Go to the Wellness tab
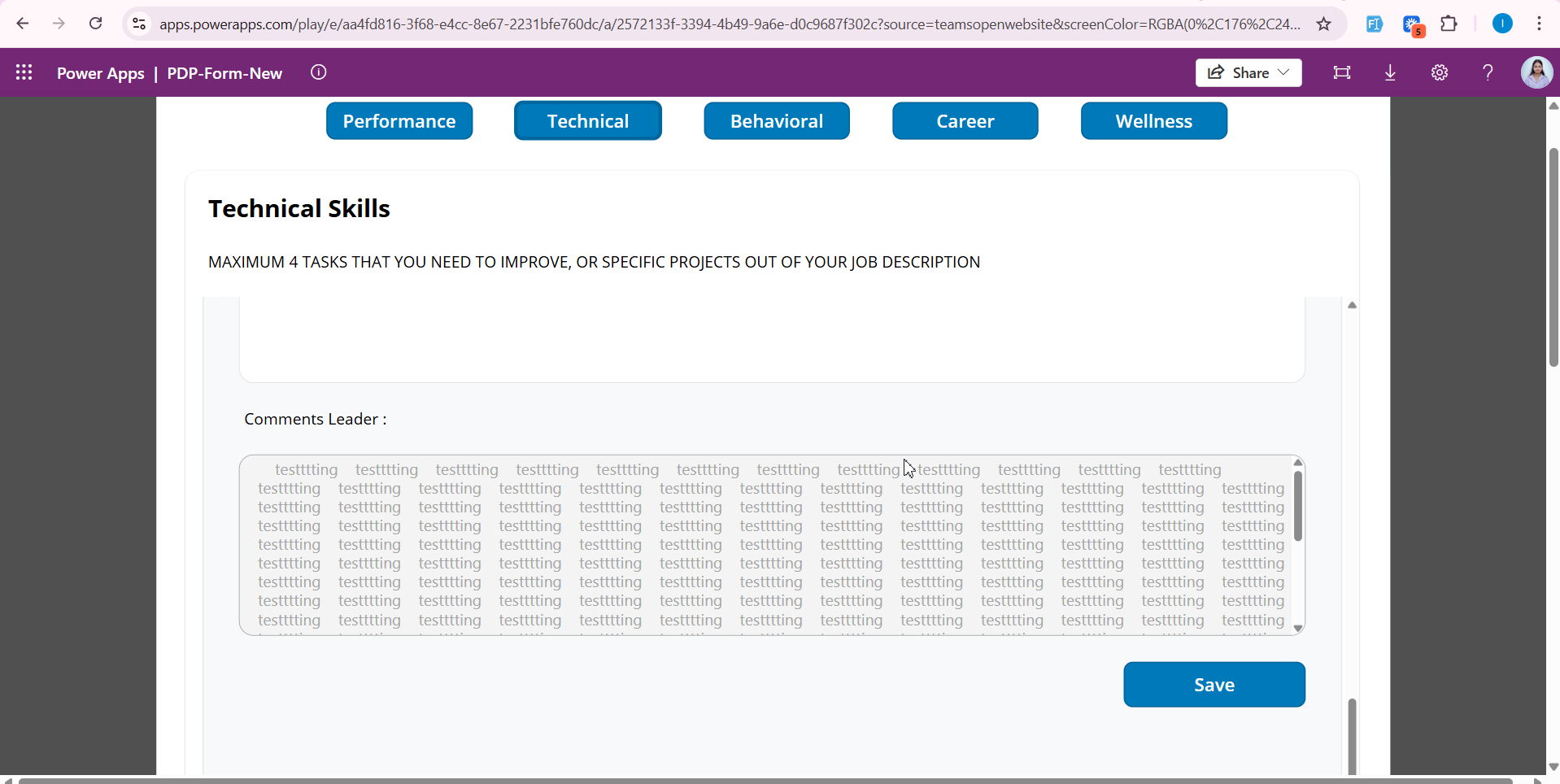This screenshot has height=784, width=1560. pyautogui.click(x=1153, y=121)
